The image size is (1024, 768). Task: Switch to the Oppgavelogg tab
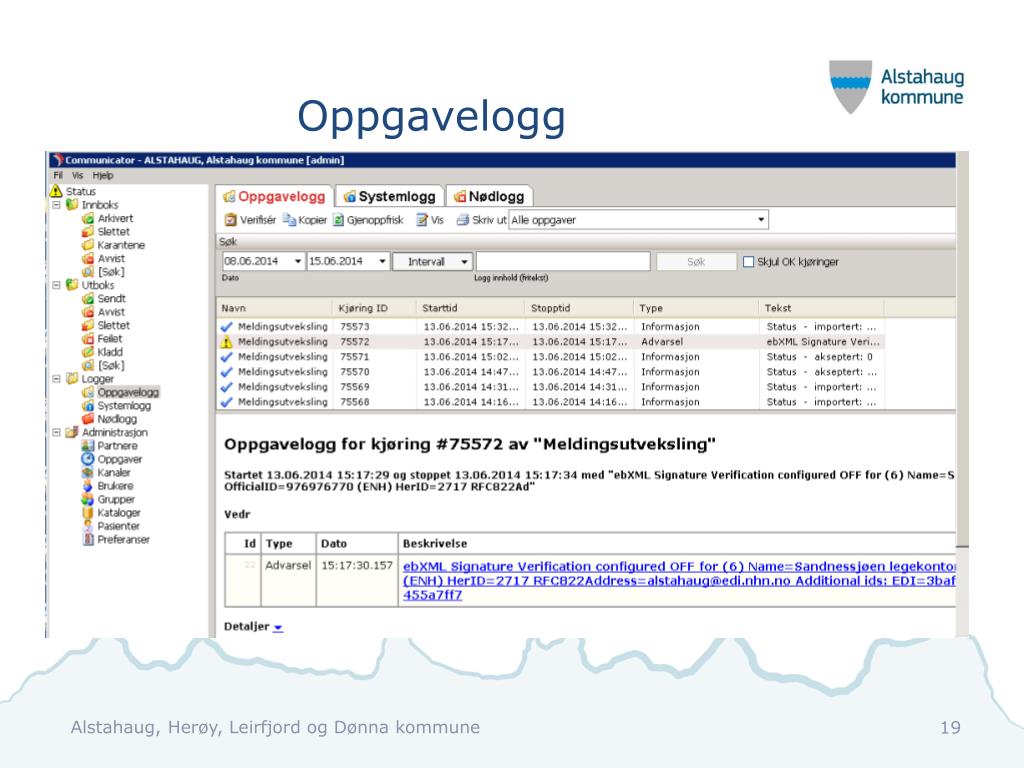tap(274, 196)
